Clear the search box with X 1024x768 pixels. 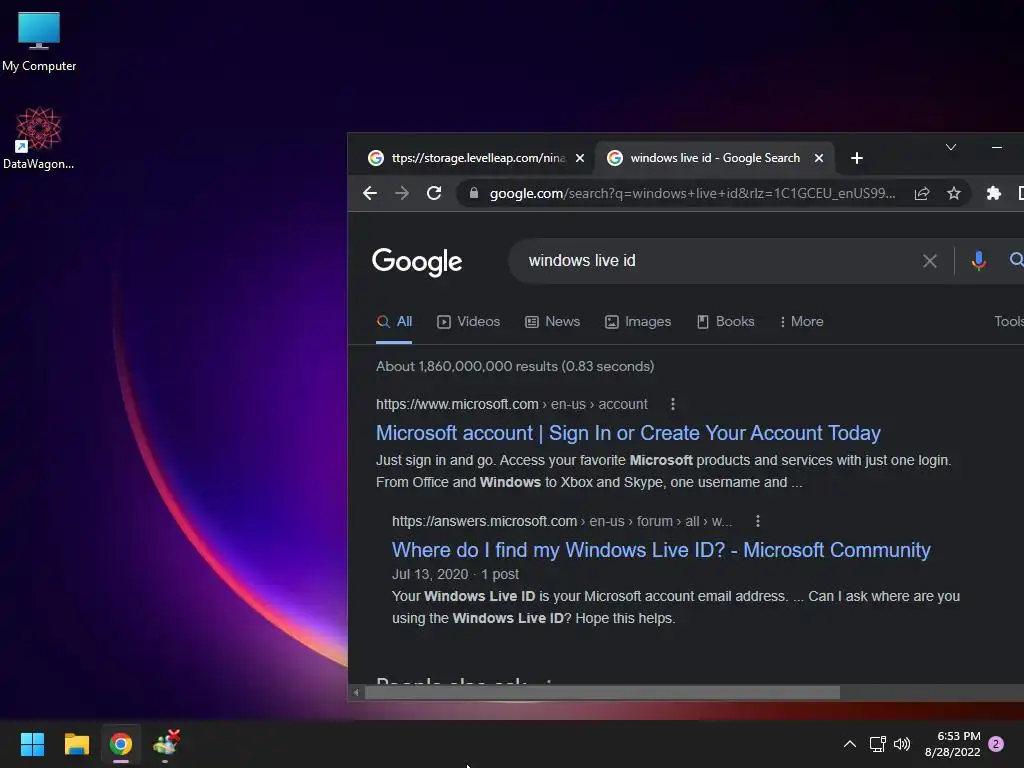tap(929, 261)
